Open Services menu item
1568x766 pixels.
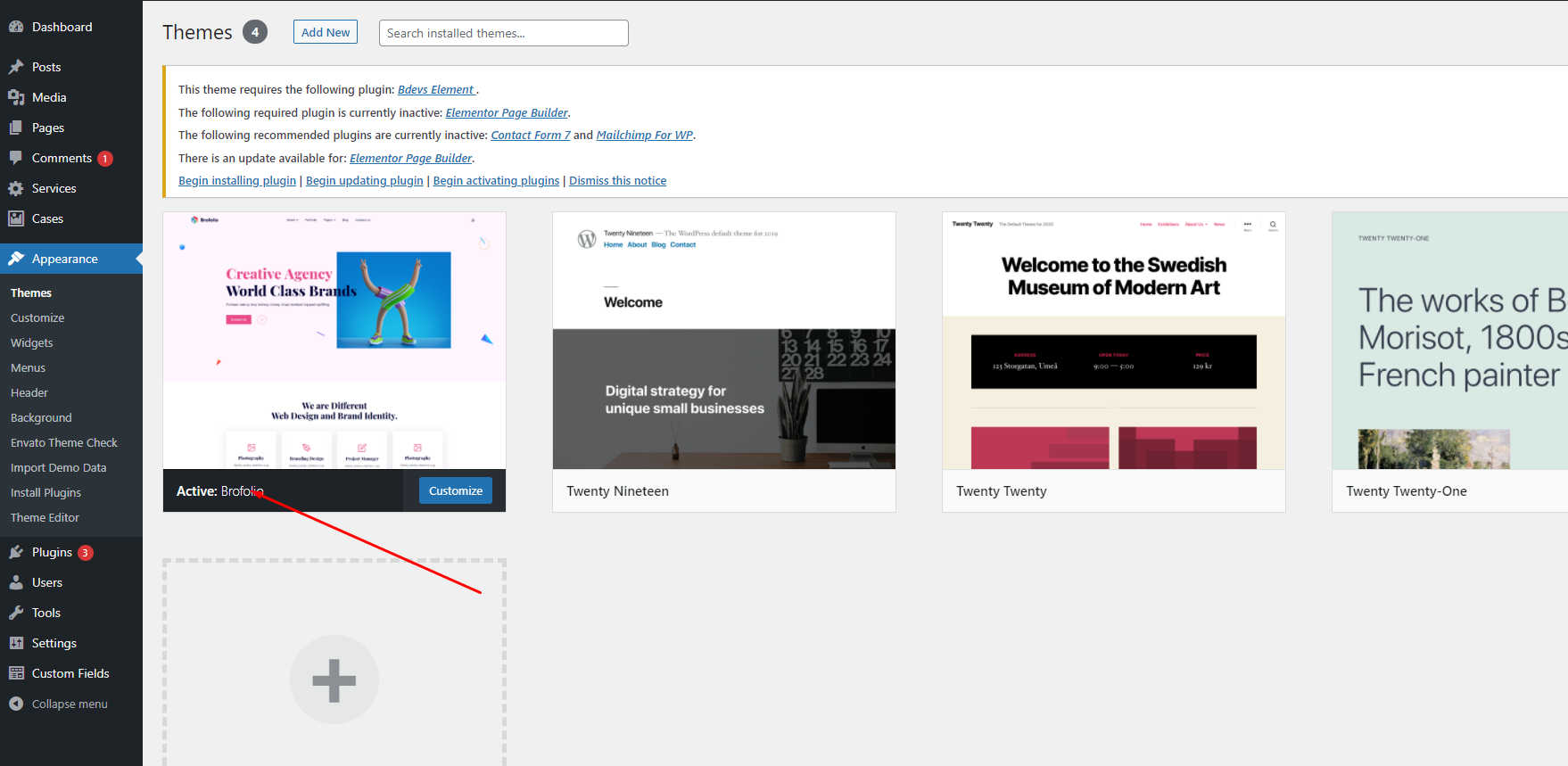[x=71, y=188]
